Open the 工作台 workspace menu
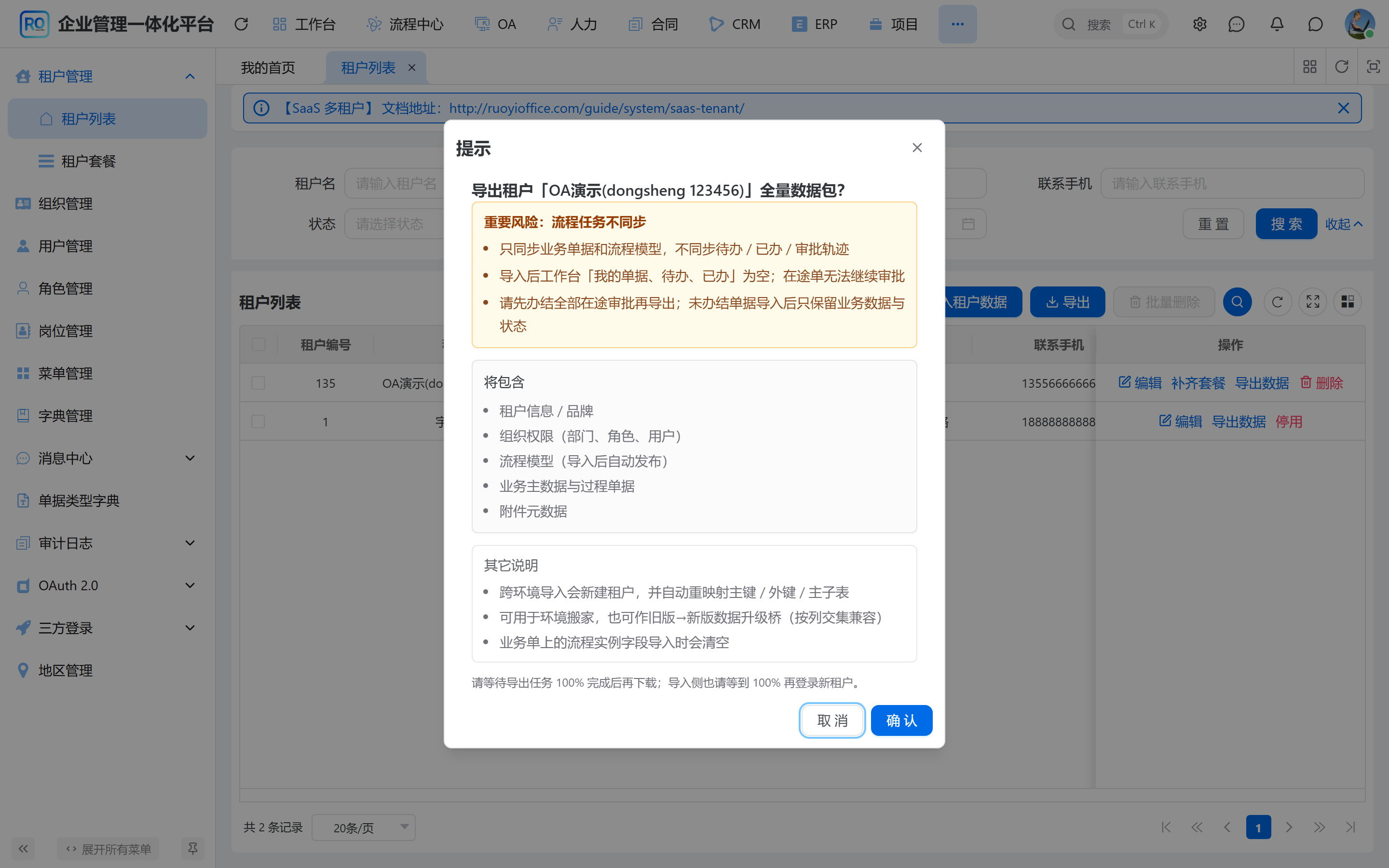Screen dimensions: 1389x868 click(x=304, y=24)
